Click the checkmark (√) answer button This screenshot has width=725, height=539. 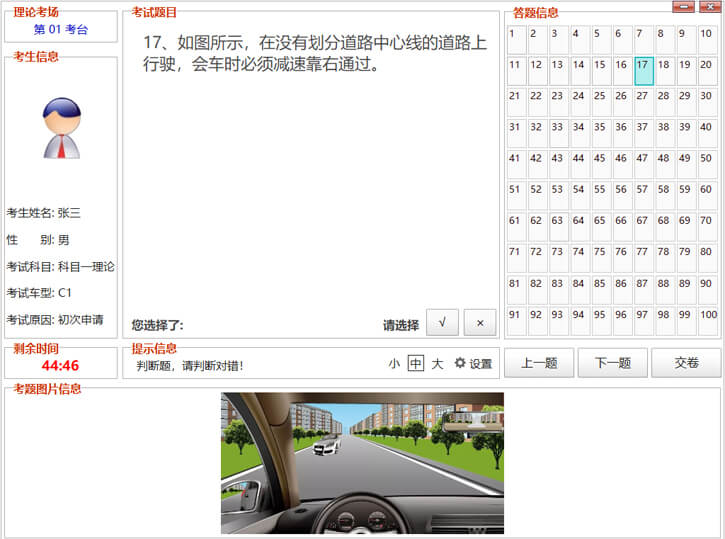pyautogui.click(x=442, y=323)
